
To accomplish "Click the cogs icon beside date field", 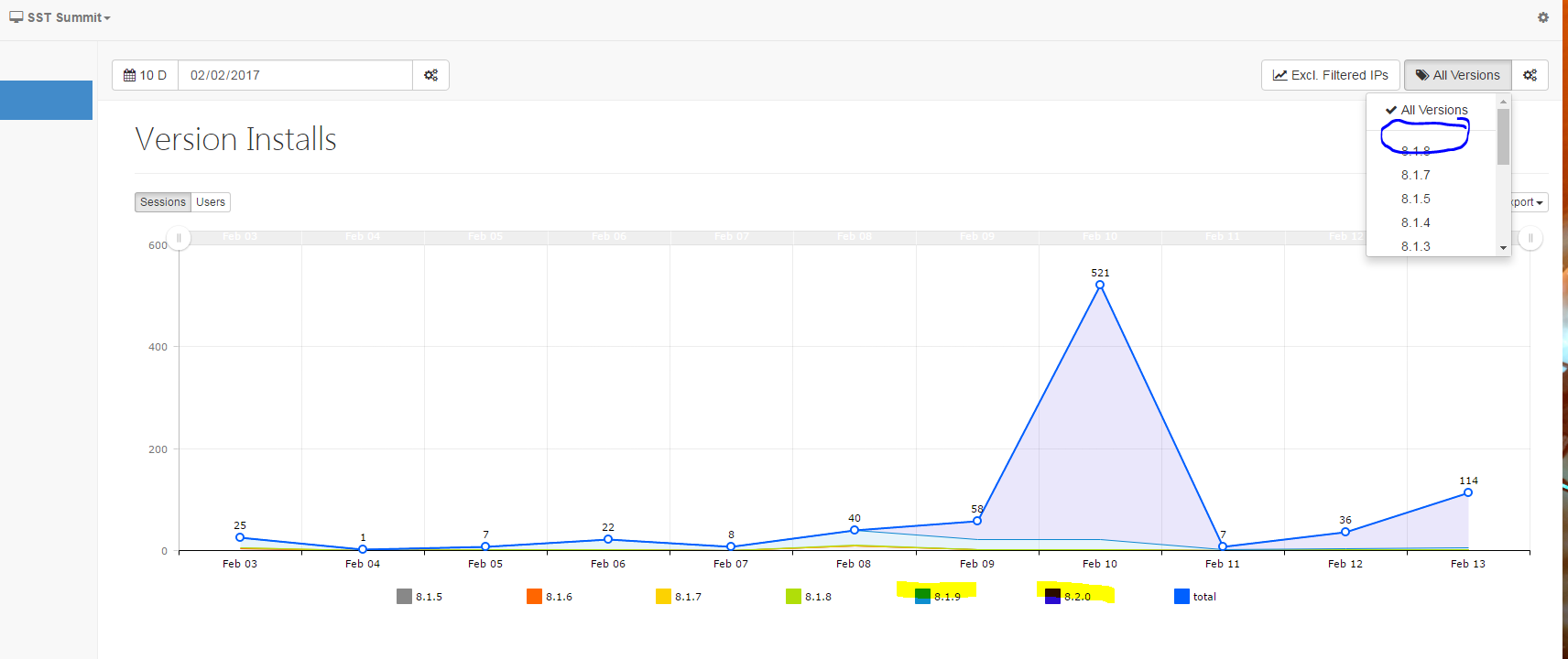I will [x=430, y=75].
